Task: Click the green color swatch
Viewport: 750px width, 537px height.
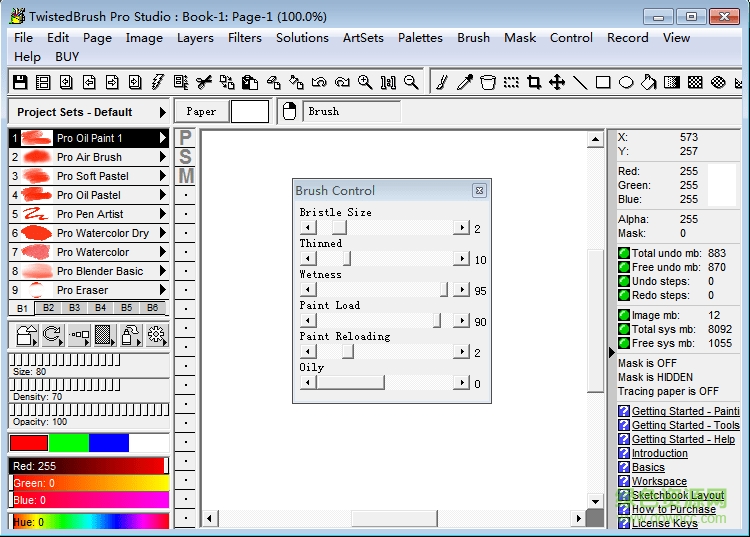Action: 69,442
